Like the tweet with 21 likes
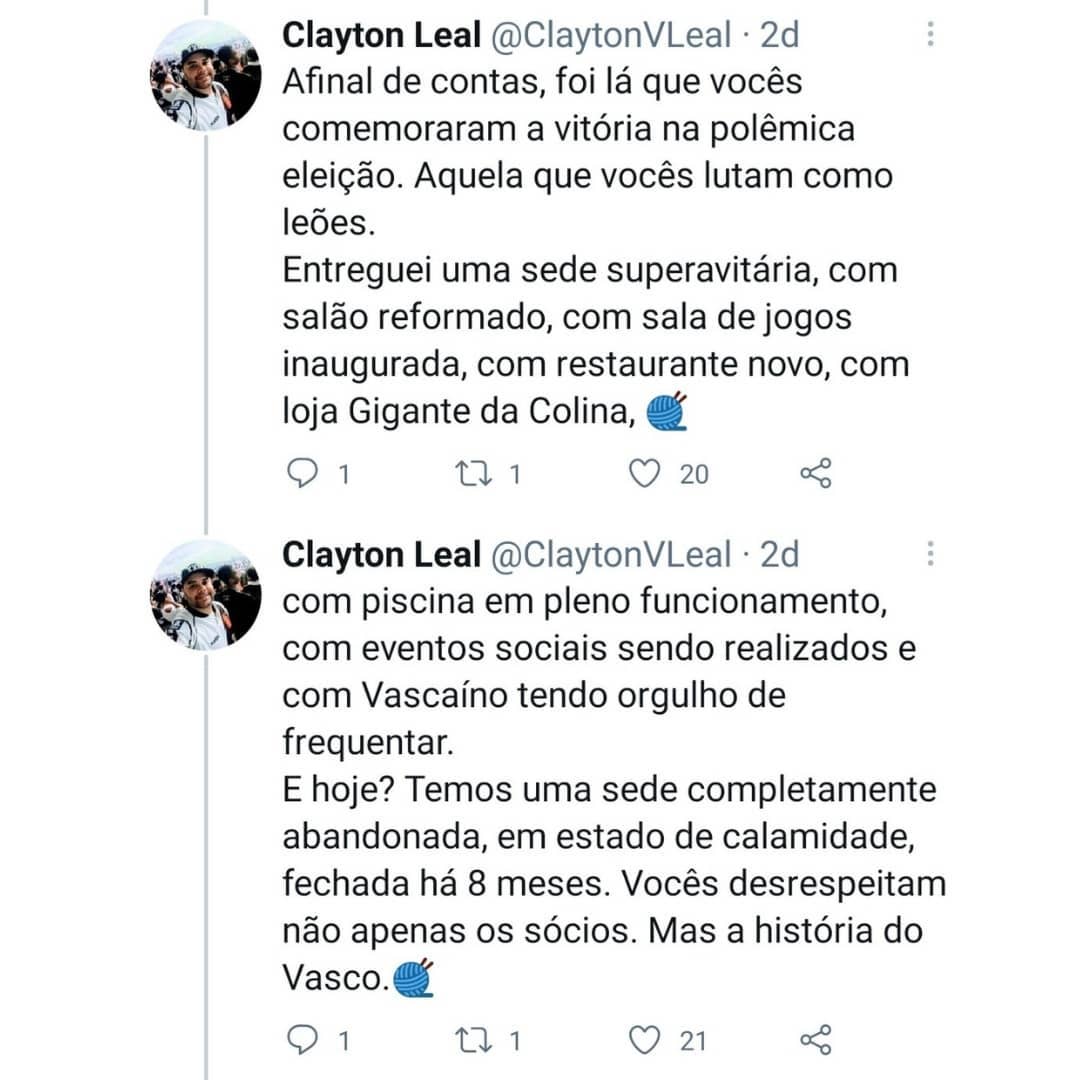The width and height of the screenshot is (1080, 1080). [645, 1041]
